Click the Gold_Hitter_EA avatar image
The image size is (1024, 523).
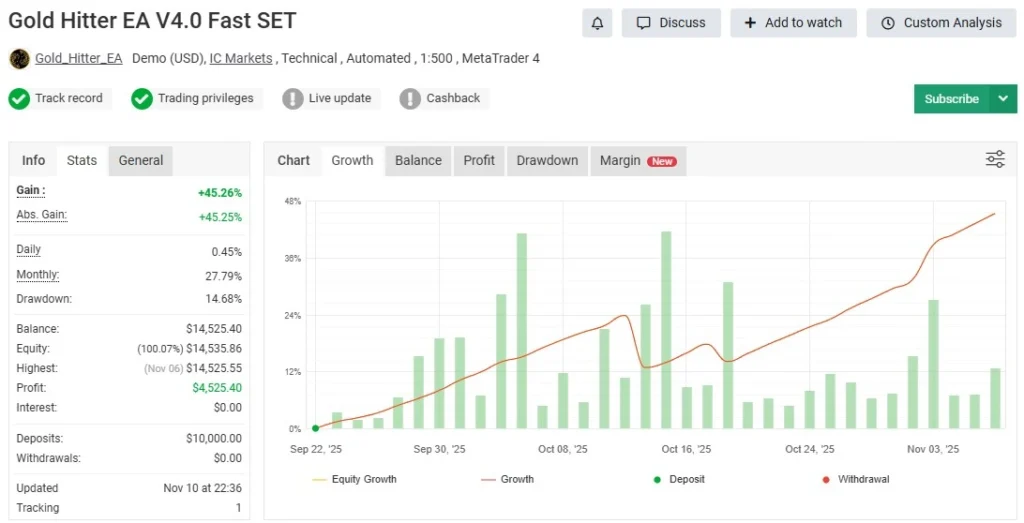pos(19,59)
